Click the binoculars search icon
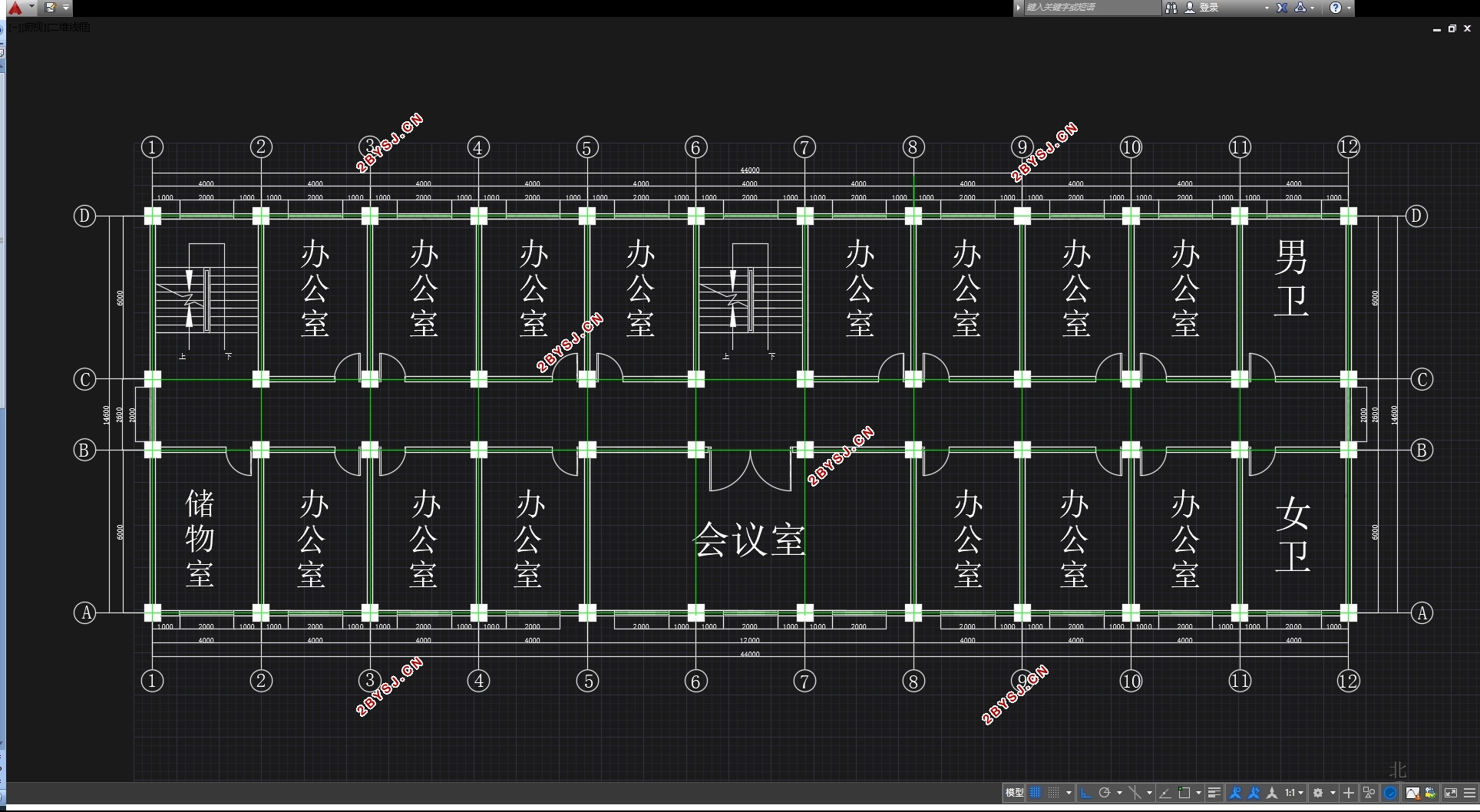1480x812 pixels. (x=1171, y=8)
